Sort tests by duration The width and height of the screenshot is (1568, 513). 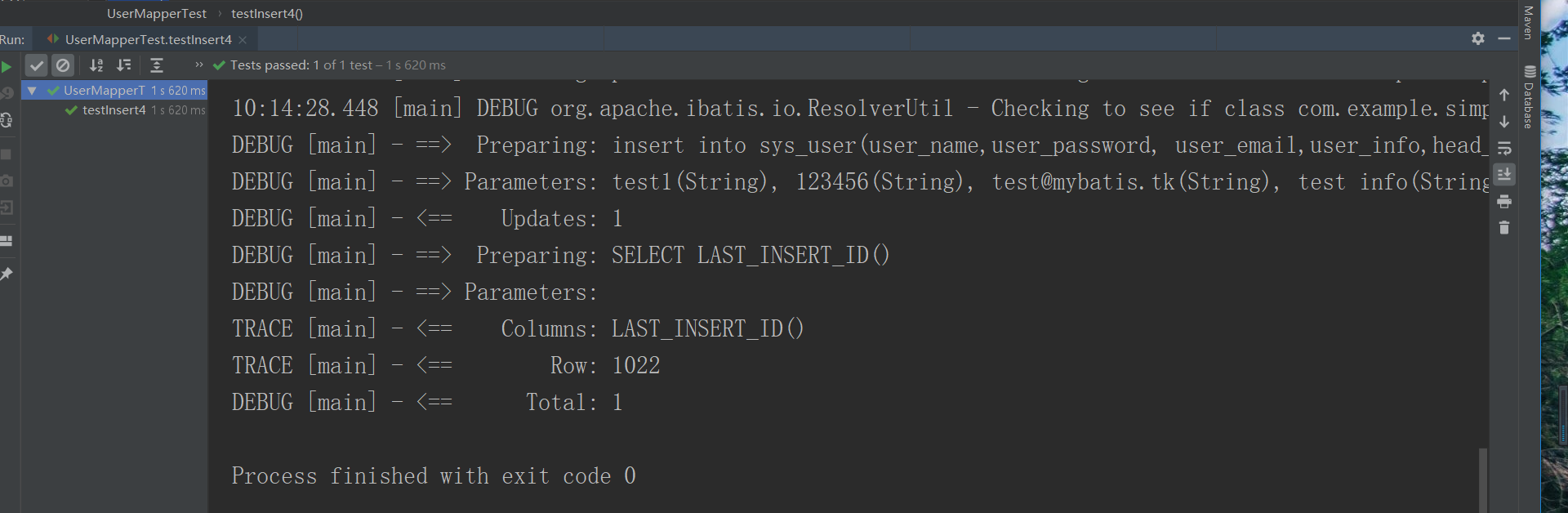pyautogui.click(x=124, y=65)
